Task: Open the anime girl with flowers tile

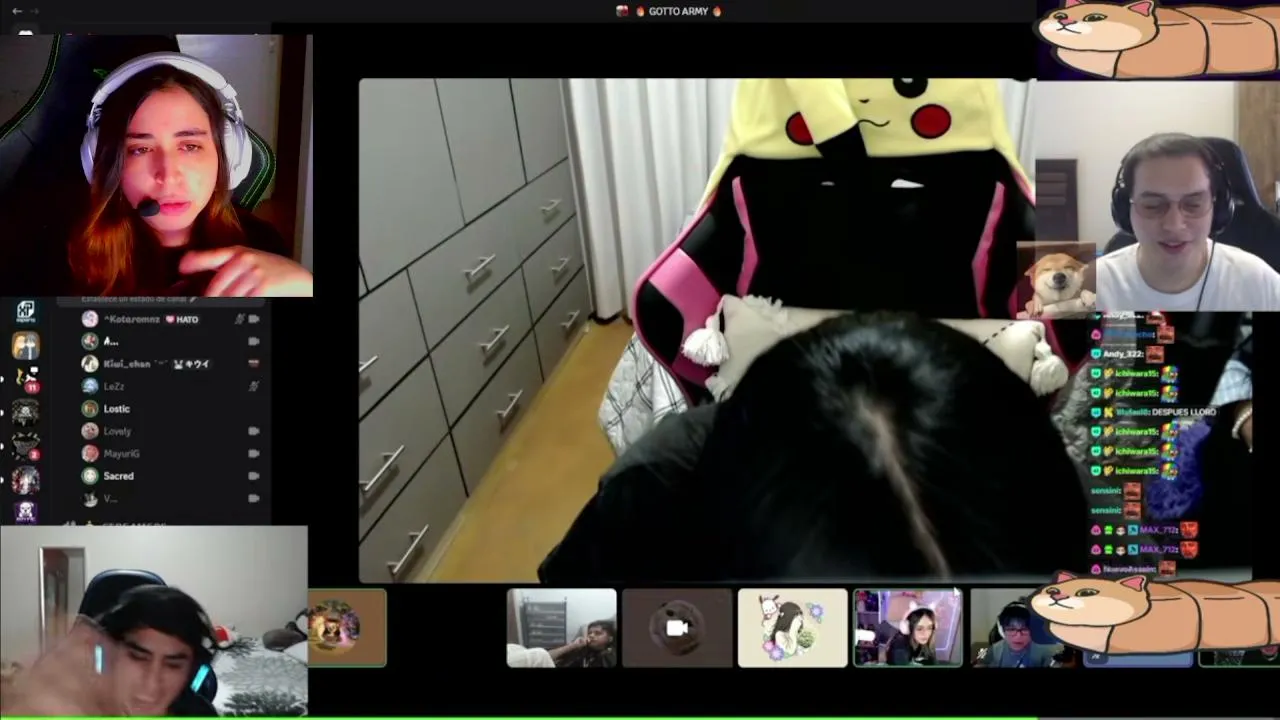Action: pyautogui.click(x=792, y=628)
